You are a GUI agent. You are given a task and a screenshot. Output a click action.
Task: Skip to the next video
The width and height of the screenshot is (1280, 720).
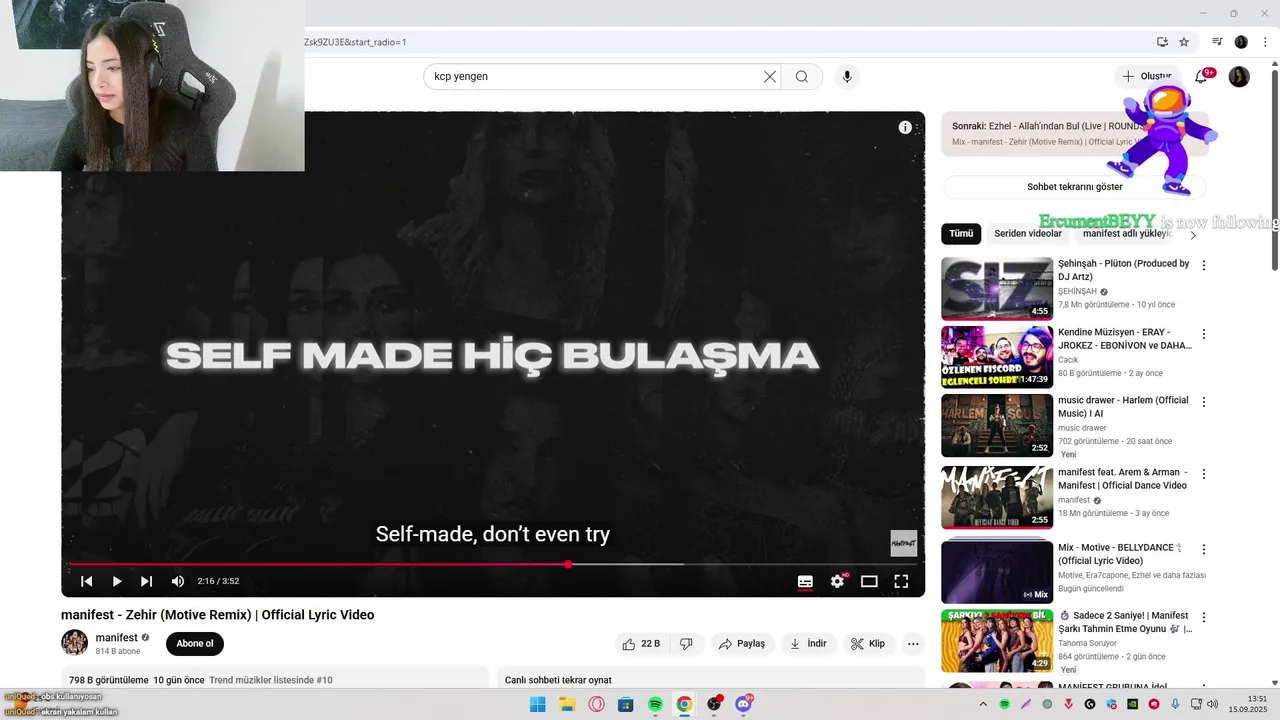147,581
